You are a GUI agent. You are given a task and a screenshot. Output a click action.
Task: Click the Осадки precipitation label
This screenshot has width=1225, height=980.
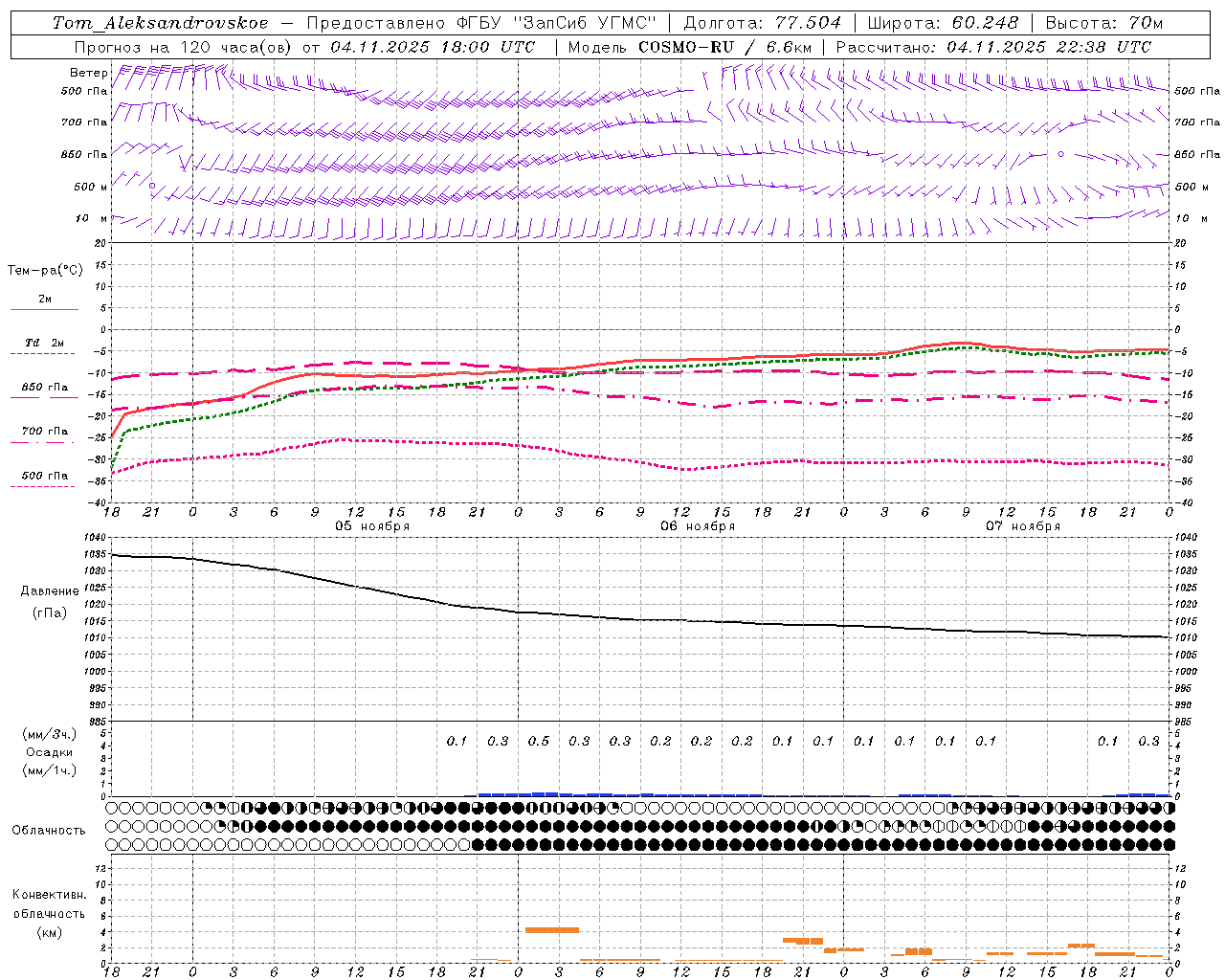[x=50, y=752]
